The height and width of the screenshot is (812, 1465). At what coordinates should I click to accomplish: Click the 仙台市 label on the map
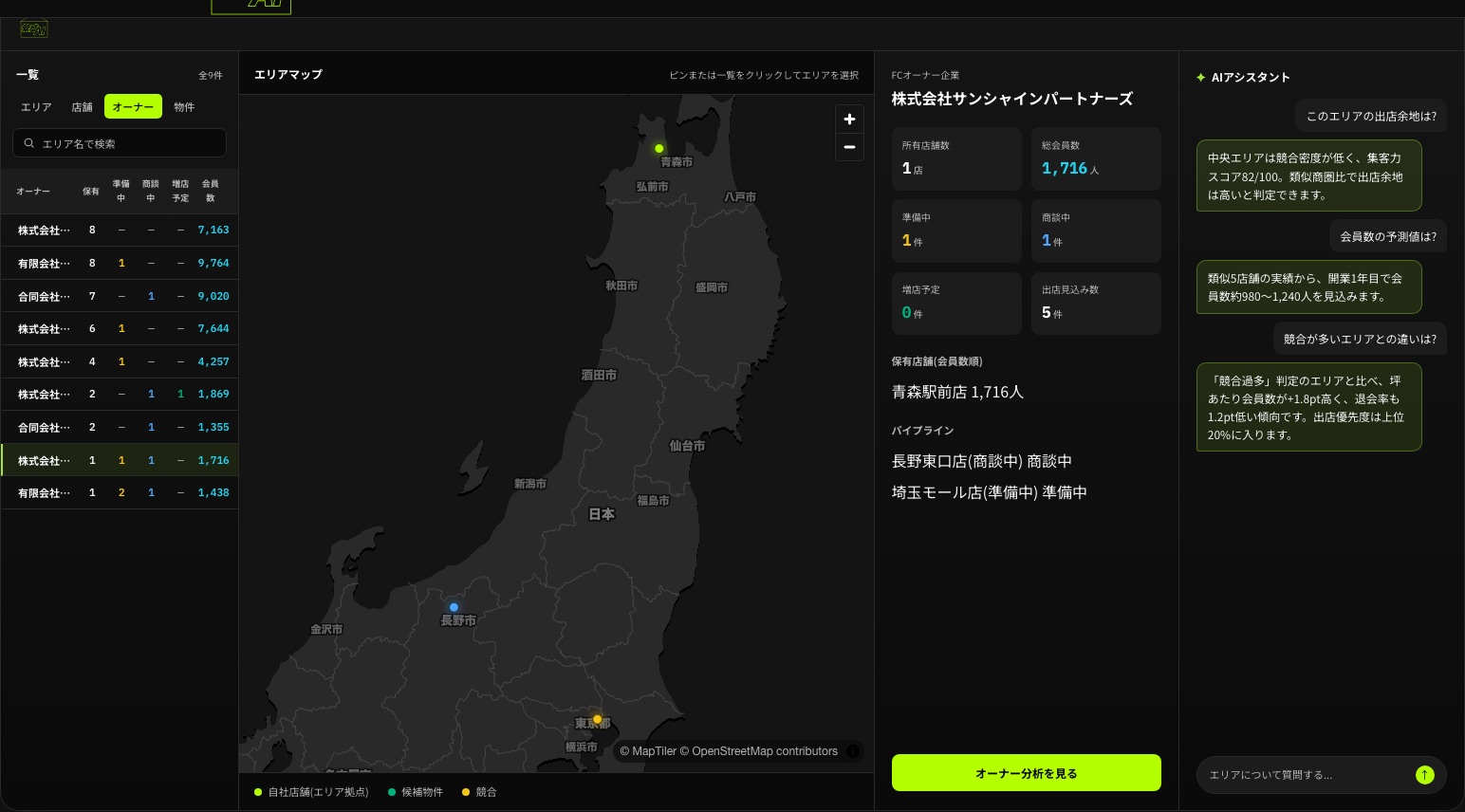click(x=687, y=446)
